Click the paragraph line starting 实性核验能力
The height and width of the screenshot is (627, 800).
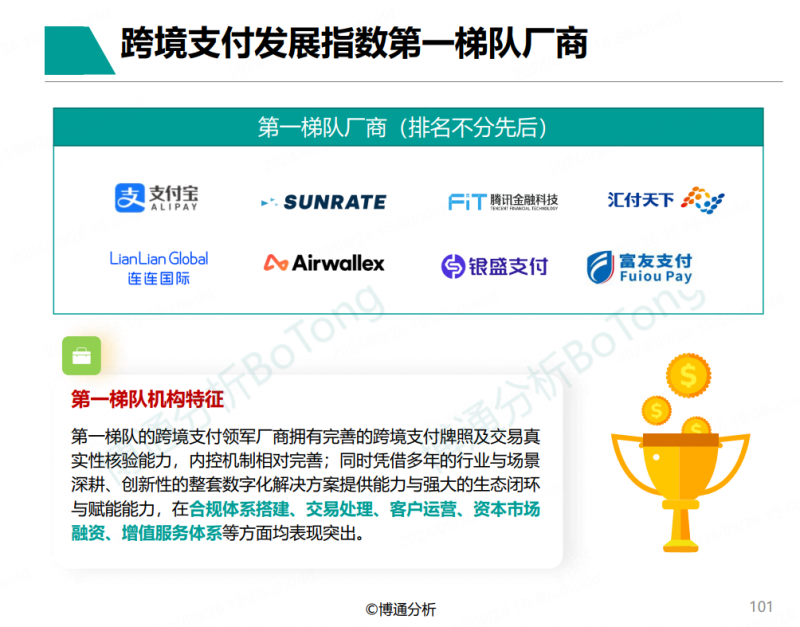pos(306,461)
